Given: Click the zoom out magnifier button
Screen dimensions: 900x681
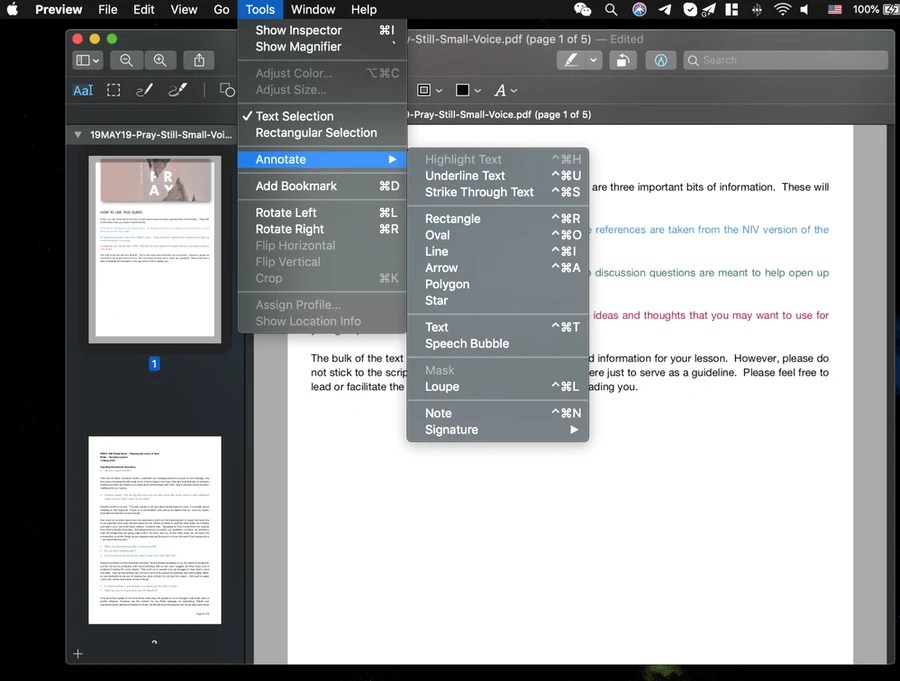Looking at the screenshot, I should (127, 60).
